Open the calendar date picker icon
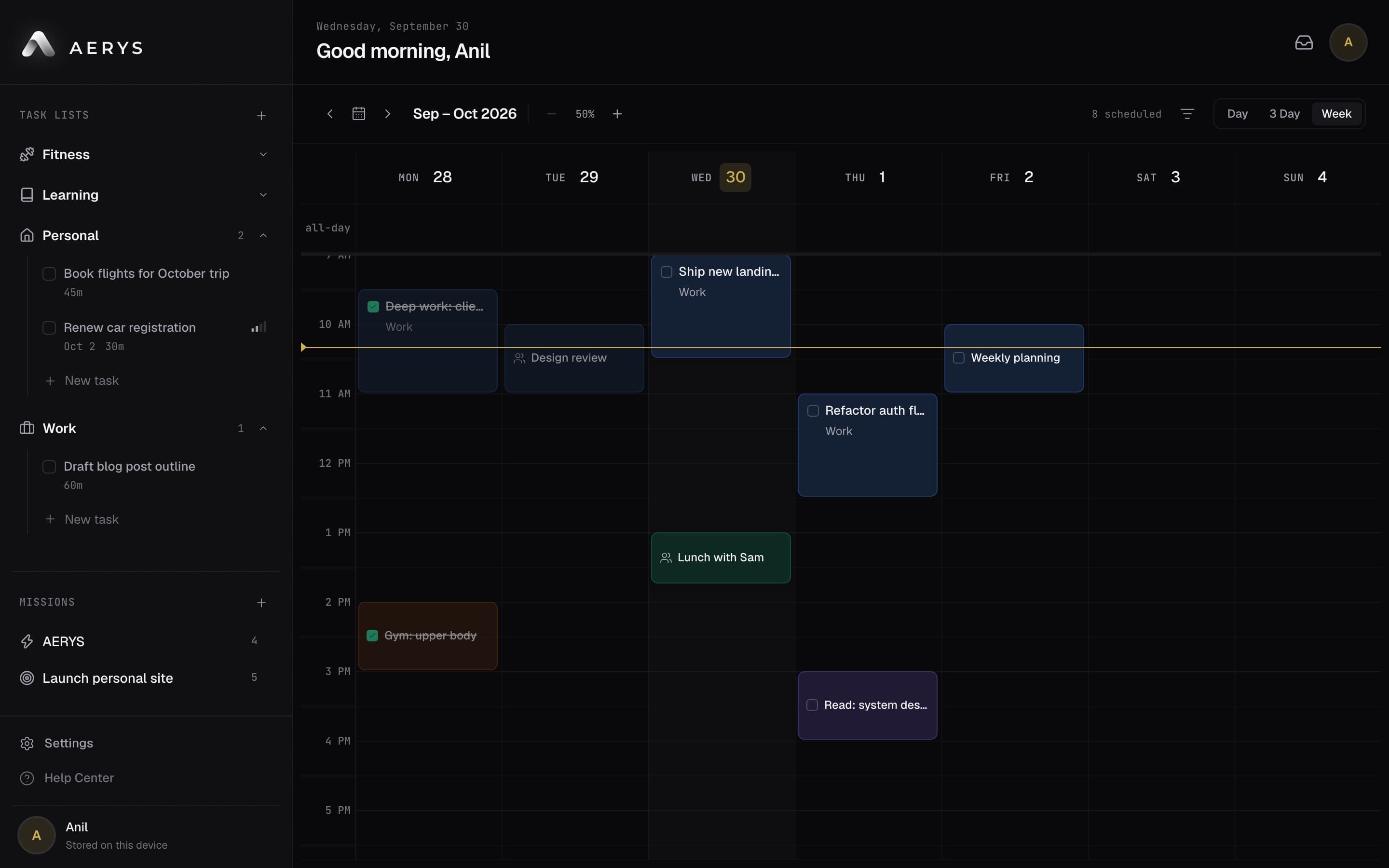 pos(359,114)
